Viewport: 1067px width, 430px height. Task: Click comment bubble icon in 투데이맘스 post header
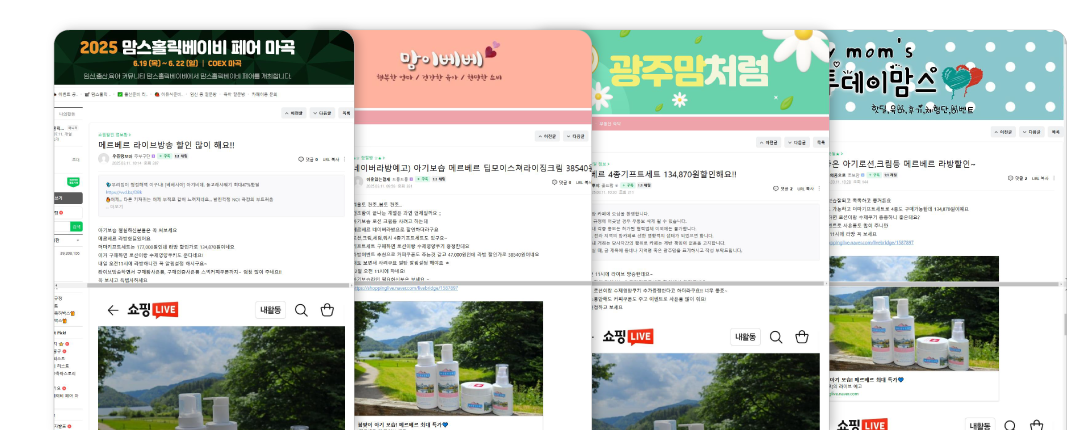1011,178
